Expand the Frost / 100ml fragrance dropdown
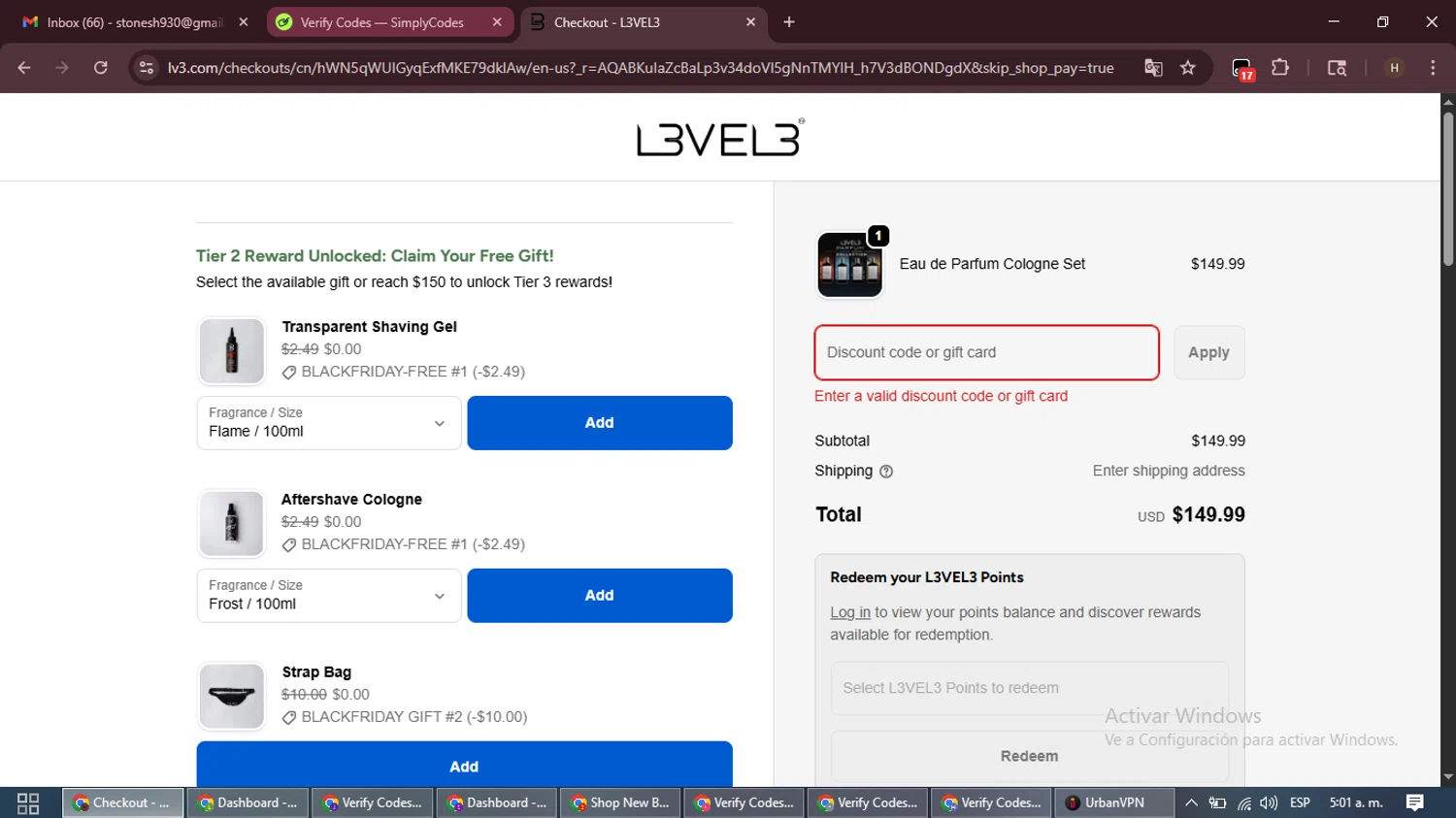 click(329, 595)
